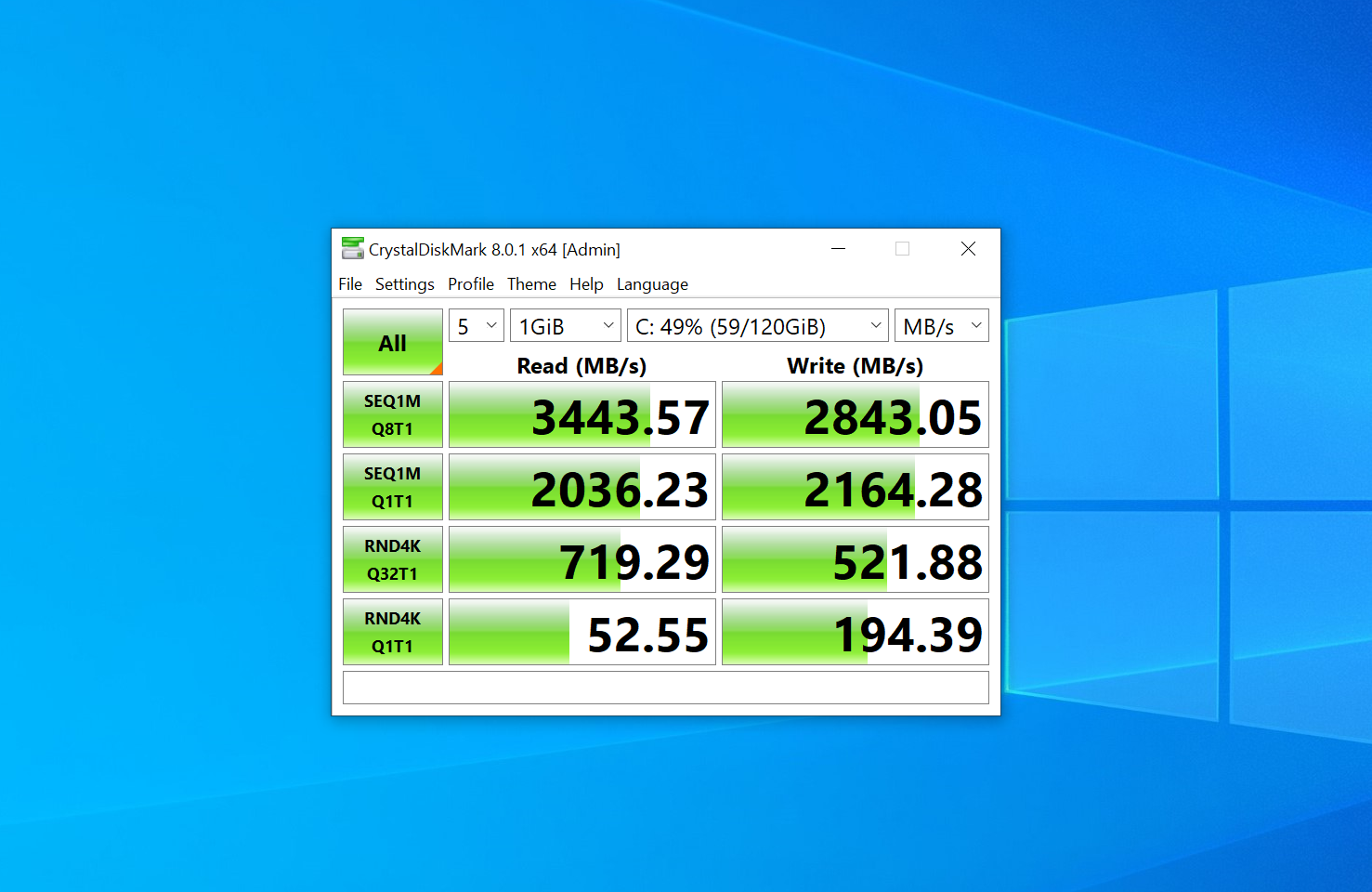The width and height of the screenshot is (1372, 892).
Task: Run the SEQ1M Q1T1 test
Action: (x=392, y=487)
